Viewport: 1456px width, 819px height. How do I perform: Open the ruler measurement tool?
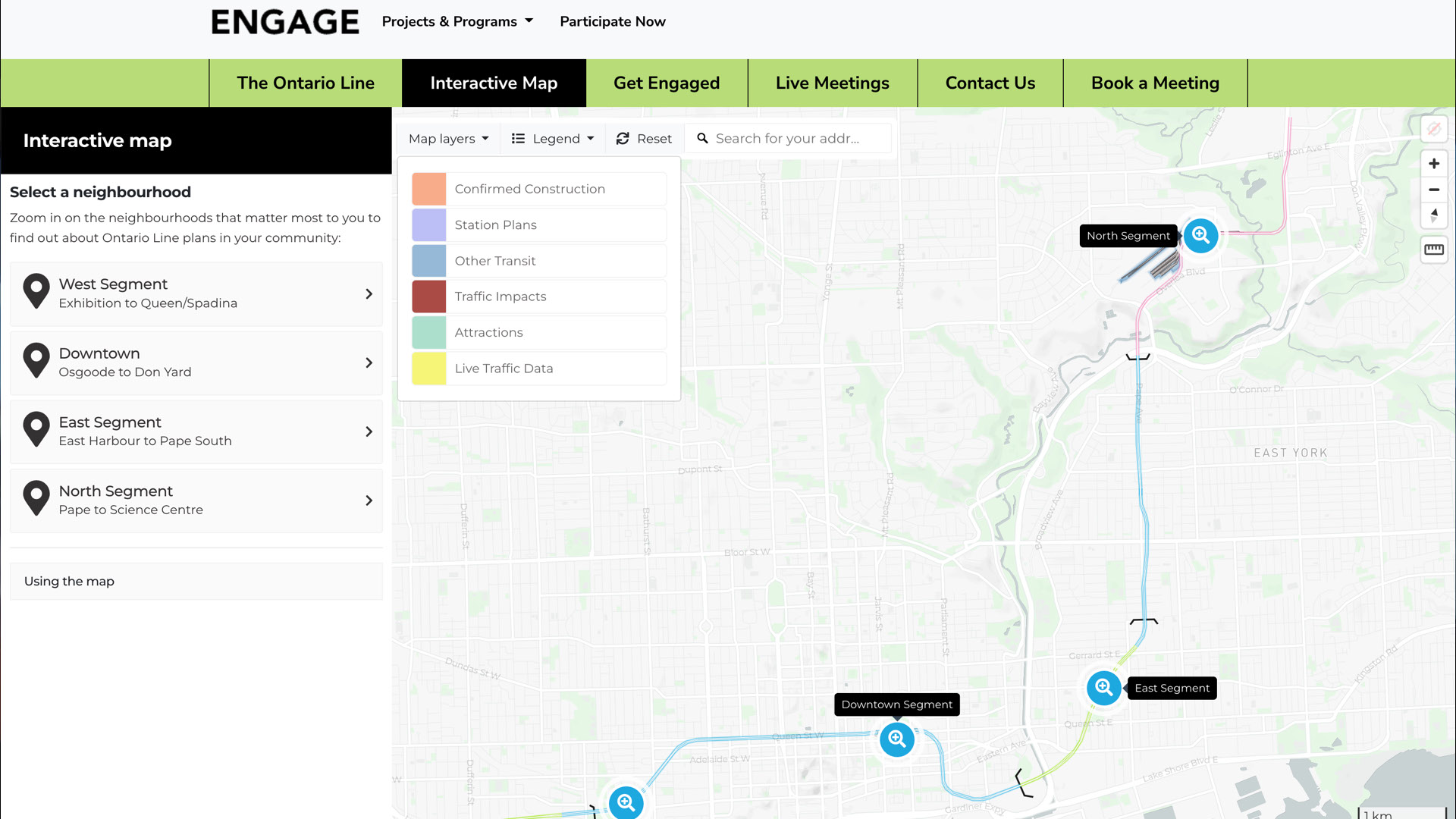(x=1433, y=249)
